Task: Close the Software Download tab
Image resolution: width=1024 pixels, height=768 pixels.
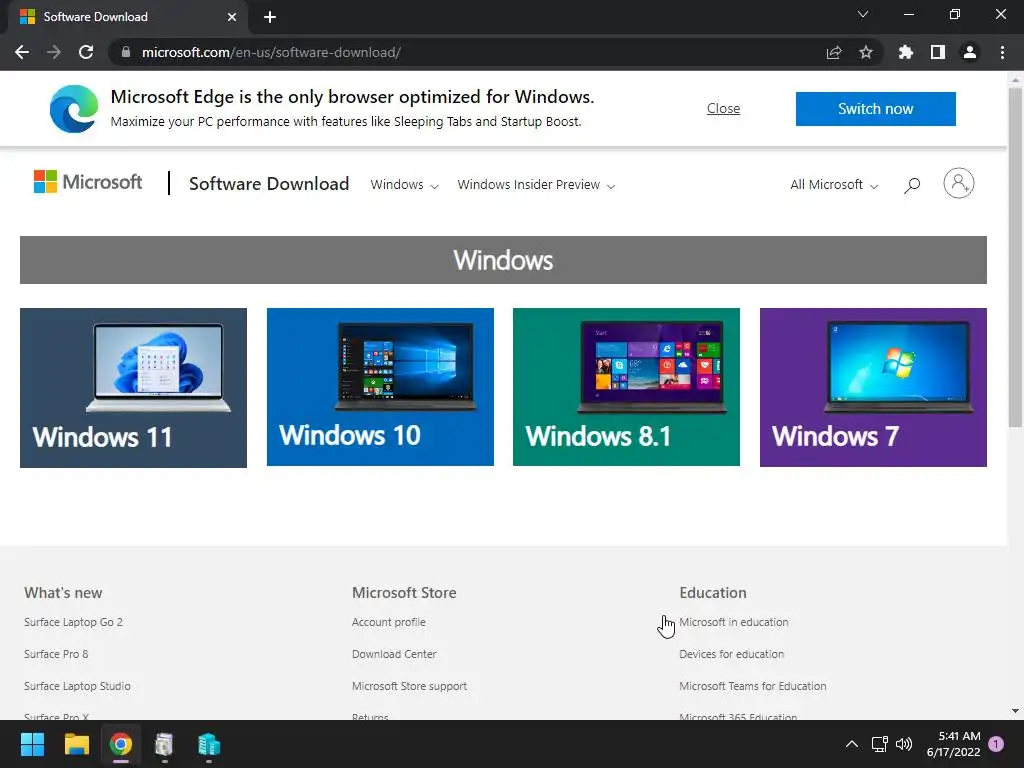Action: point(232,17)
